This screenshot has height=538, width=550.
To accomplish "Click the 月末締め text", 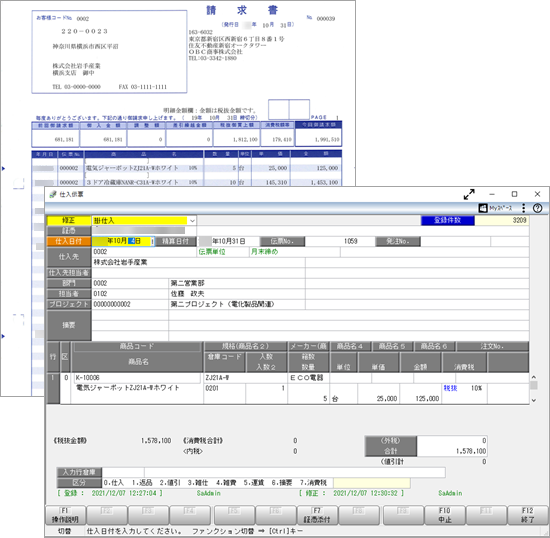I will coord(264,252).
